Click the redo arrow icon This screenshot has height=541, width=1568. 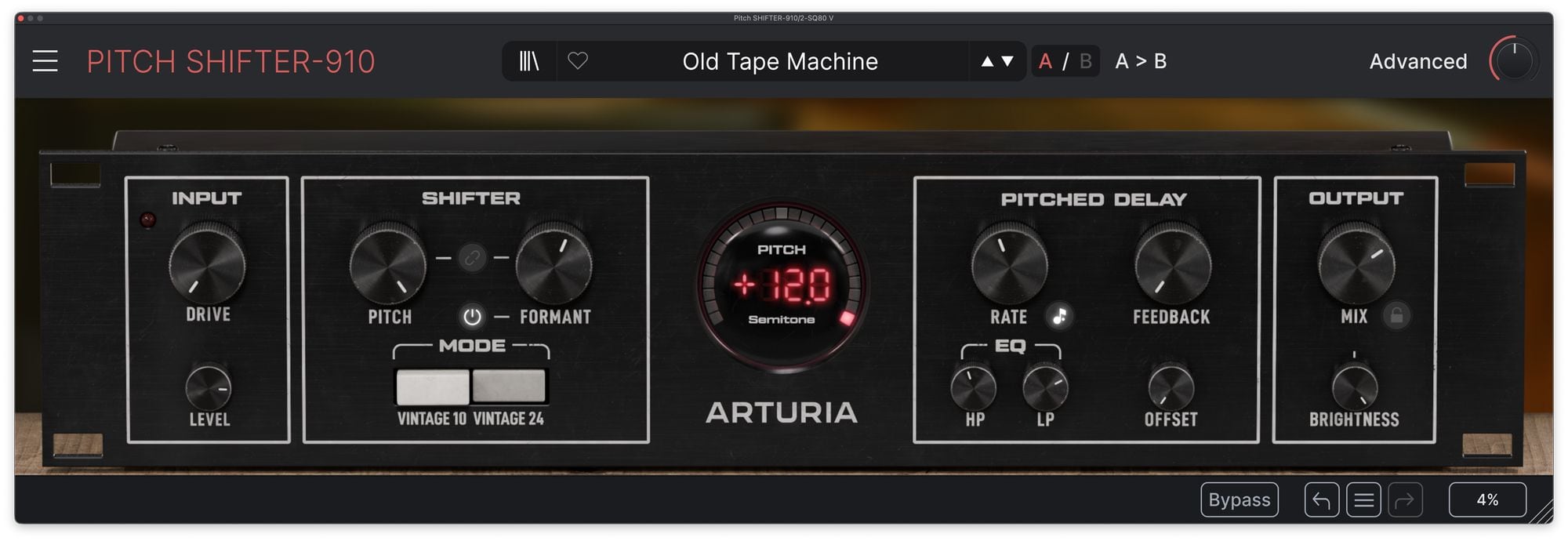point(1405,500)
